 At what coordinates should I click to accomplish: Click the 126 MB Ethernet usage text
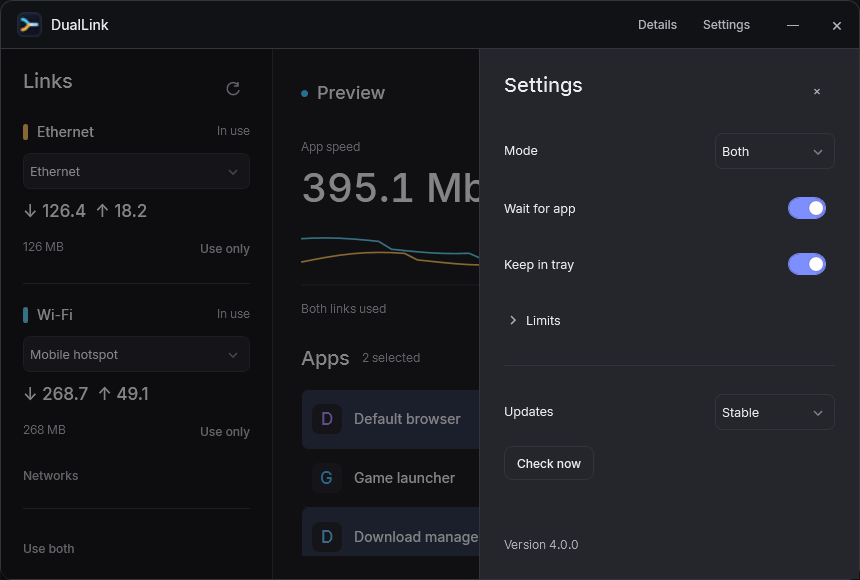[x=43, y=247]
